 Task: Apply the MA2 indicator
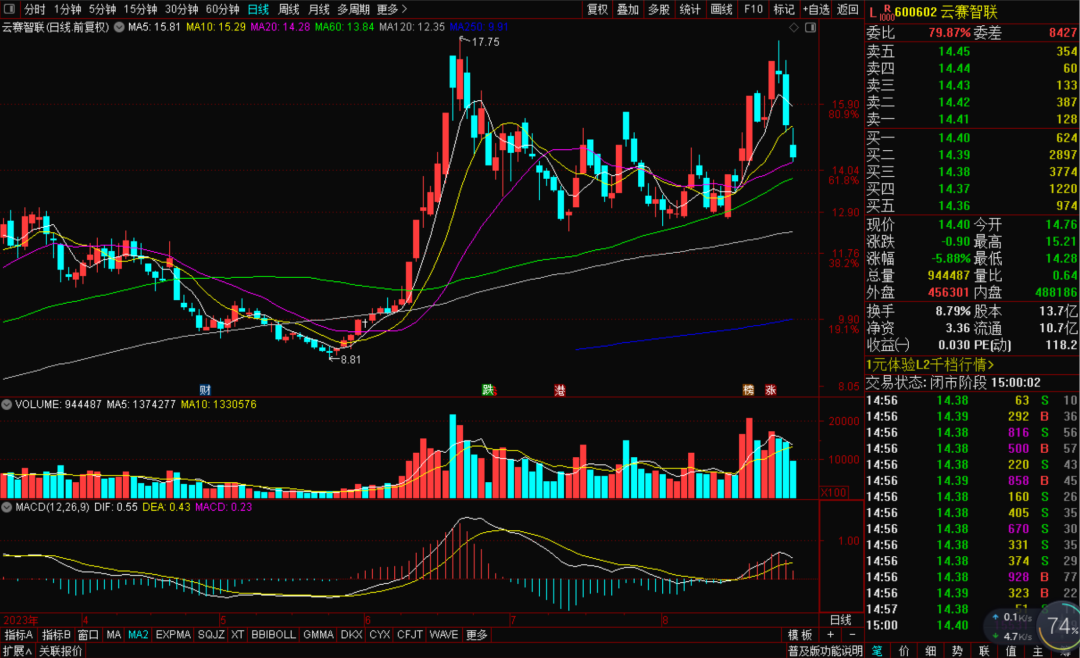[x=138, y=635]
